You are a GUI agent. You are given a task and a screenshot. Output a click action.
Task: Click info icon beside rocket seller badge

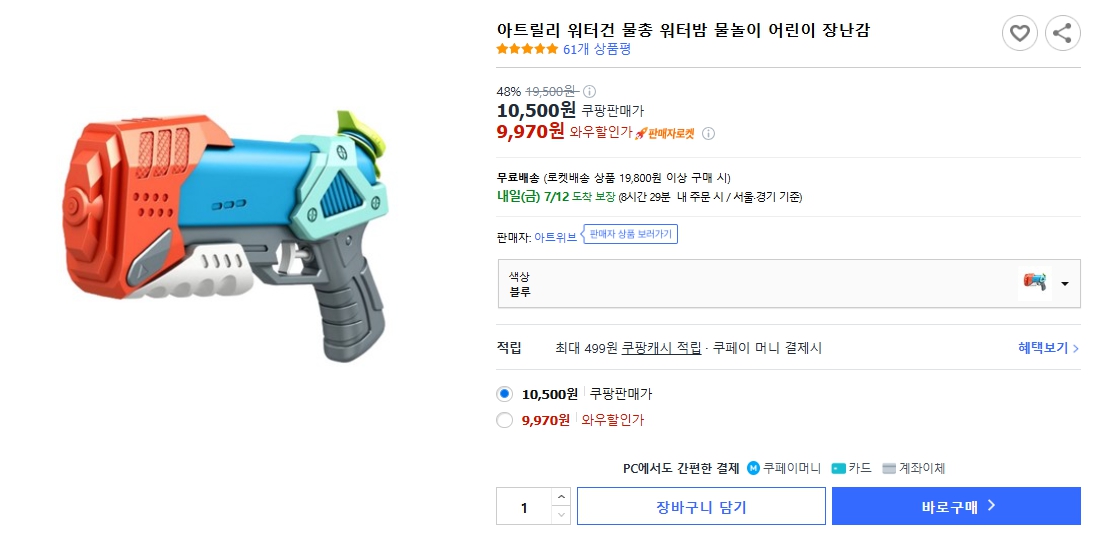click(x=708, y=133)
